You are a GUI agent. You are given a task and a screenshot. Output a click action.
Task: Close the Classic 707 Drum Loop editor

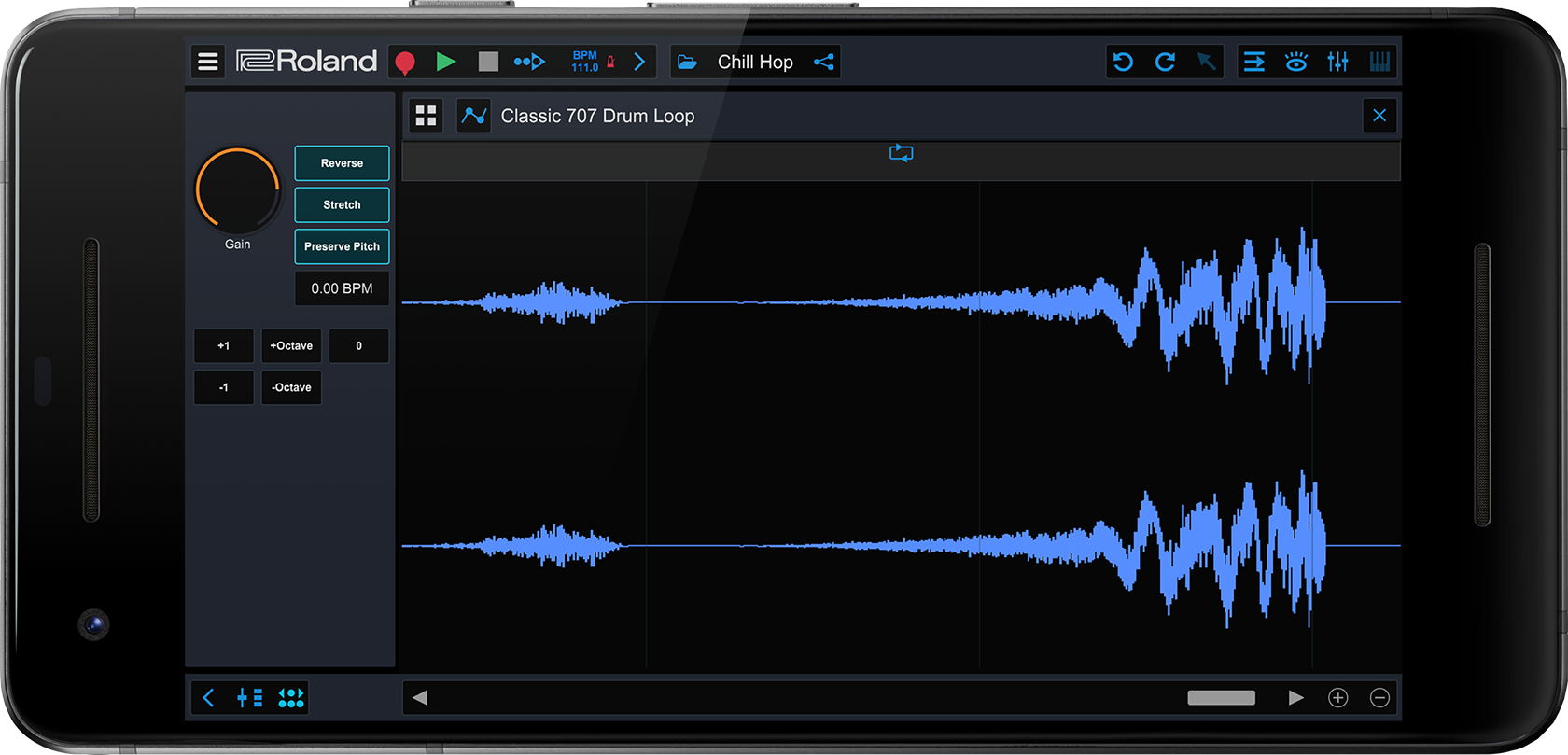click(x=1379, y=116)
